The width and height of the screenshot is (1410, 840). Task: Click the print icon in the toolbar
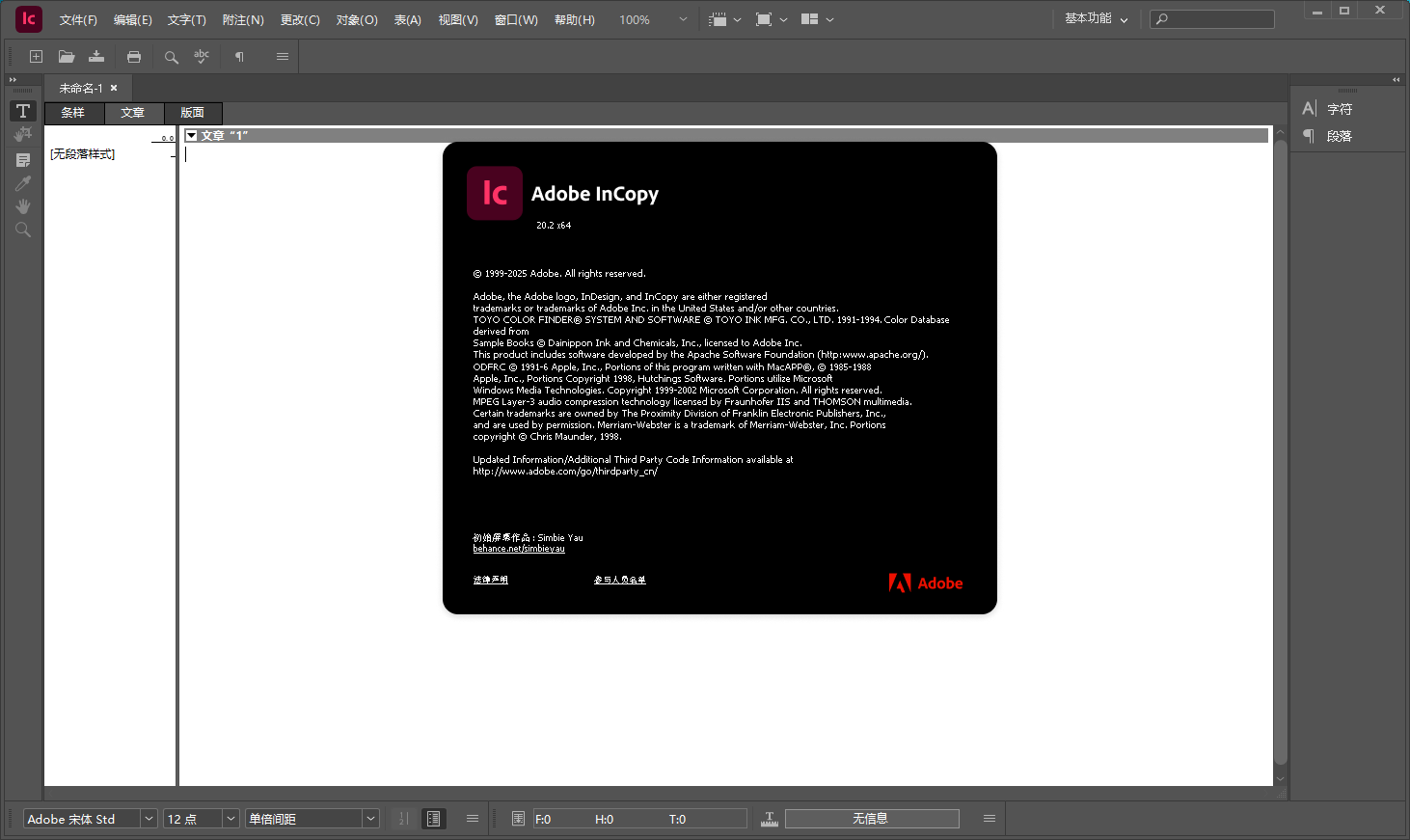(x=134, y=56)
